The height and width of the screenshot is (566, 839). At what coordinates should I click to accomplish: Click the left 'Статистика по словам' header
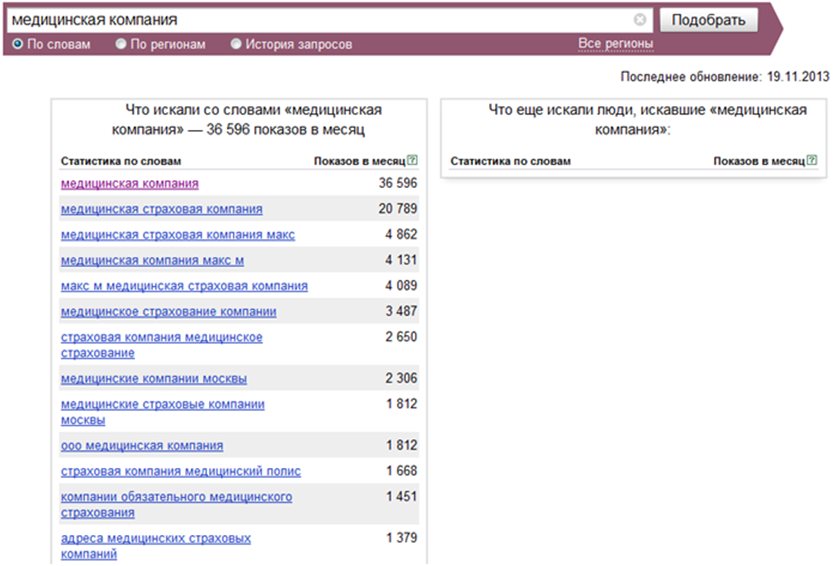121,161
